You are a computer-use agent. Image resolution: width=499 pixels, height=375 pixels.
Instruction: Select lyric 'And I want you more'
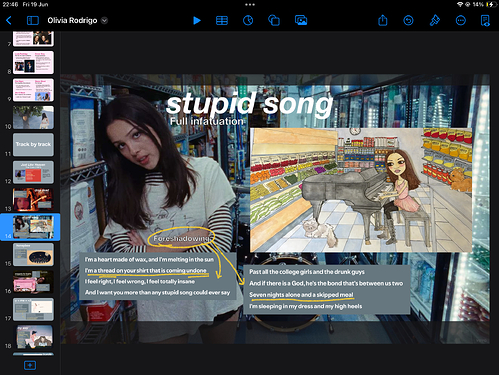pos(157,292)
